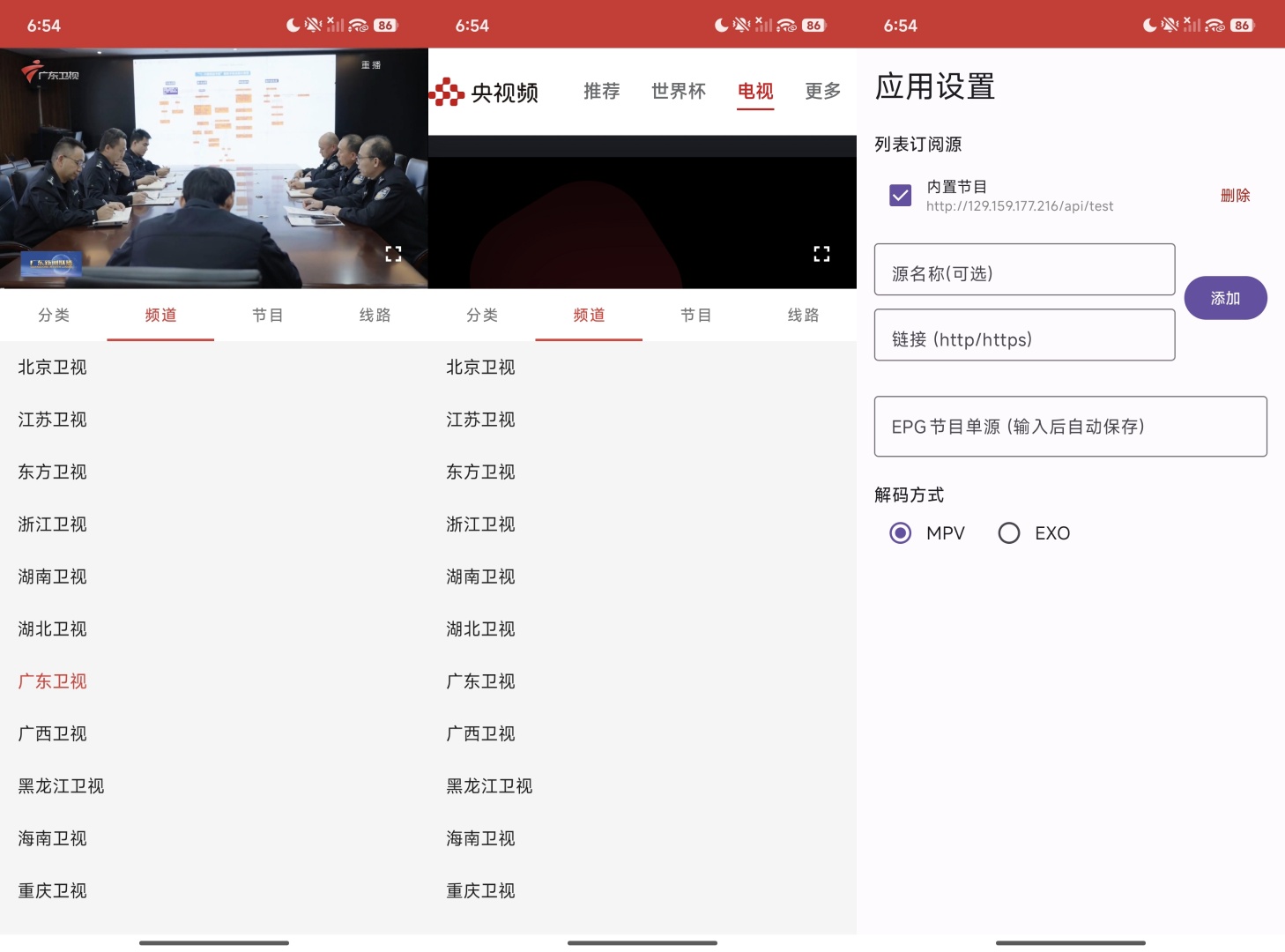This screenshot has height=952, width=1285.
Task: Switch to 推荐 in 央视频 header
Action: point(602,91)
